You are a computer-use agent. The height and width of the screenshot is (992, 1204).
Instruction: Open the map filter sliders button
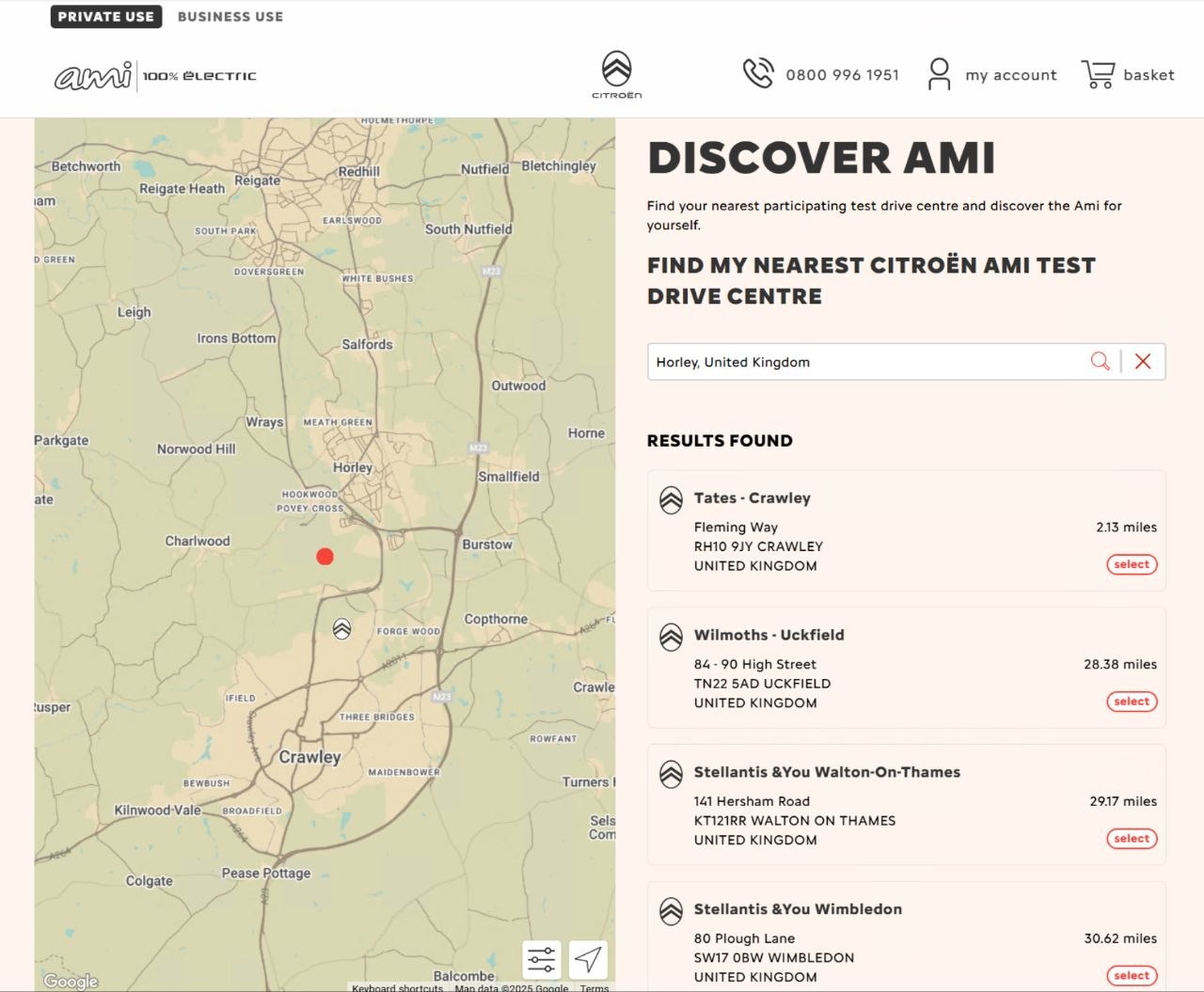pos(542,960)
